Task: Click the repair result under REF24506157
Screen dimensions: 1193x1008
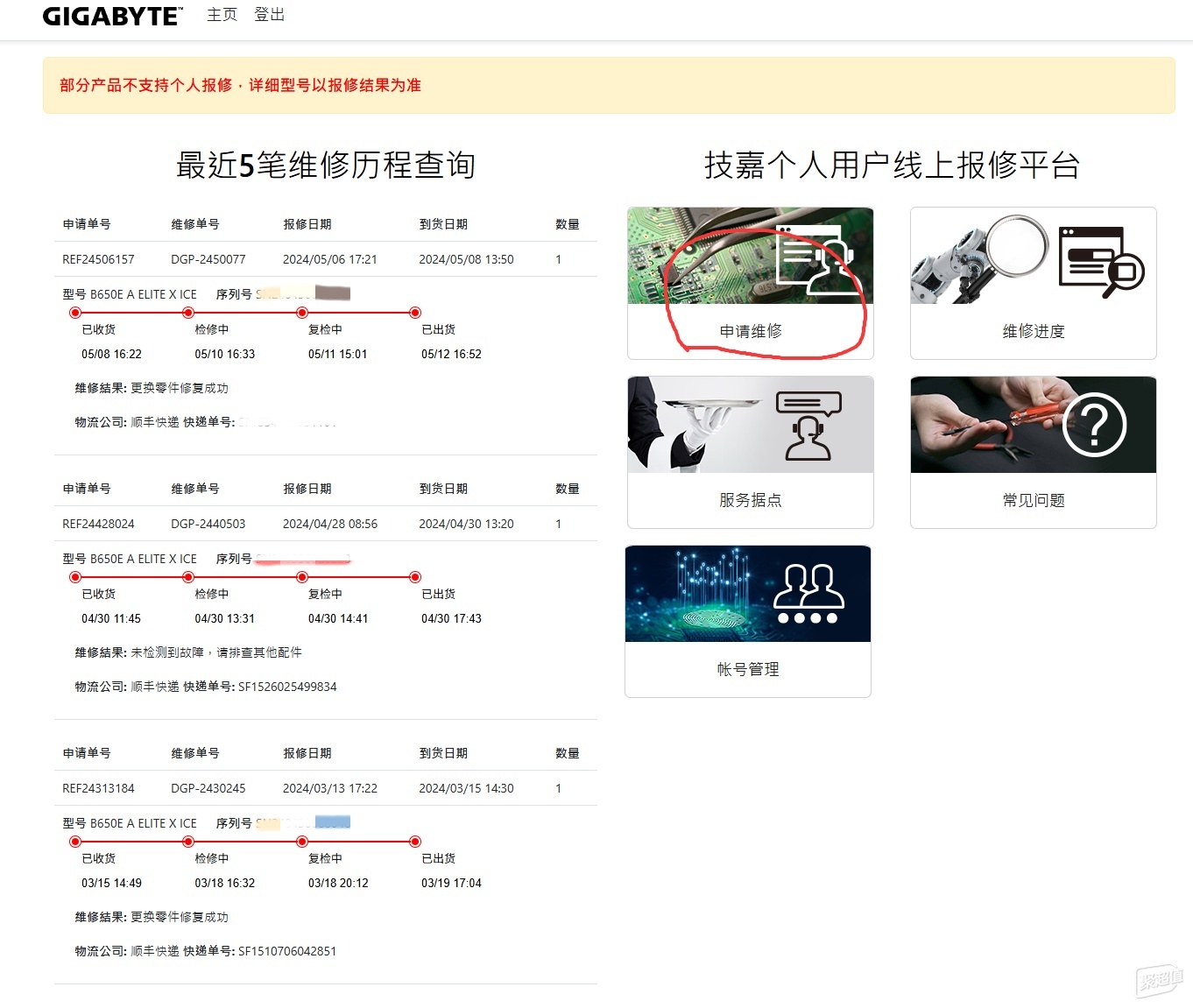Action: [180, 388]
